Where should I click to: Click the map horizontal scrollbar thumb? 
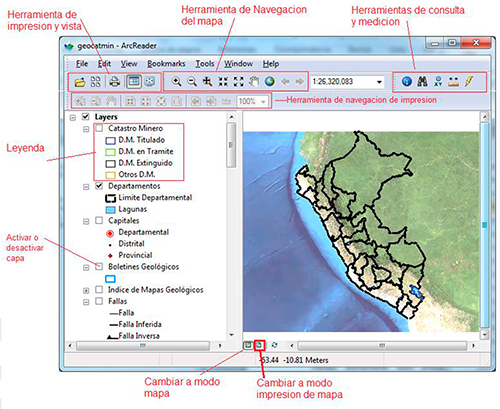(382, 346)
